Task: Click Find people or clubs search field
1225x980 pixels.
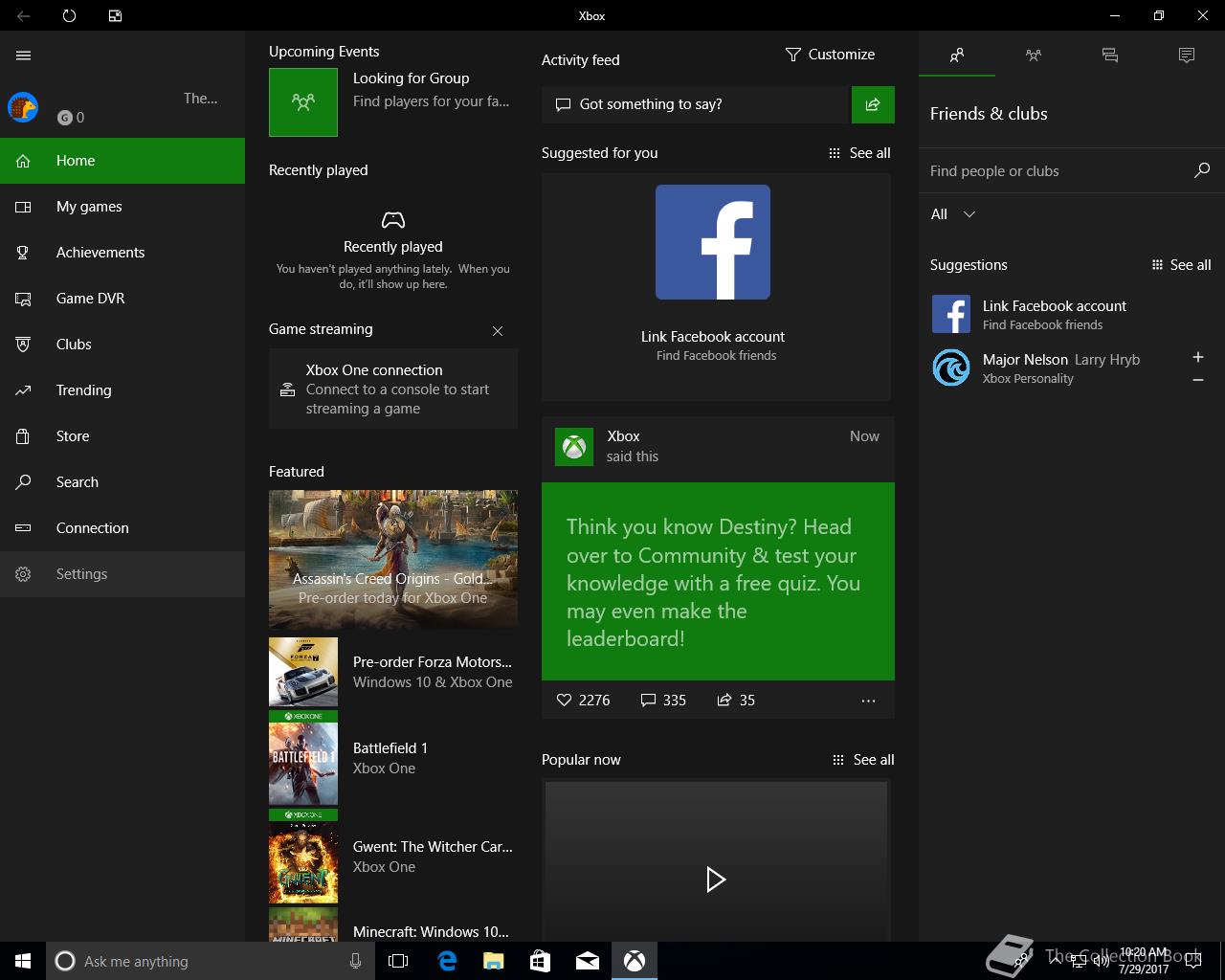Action: [x=1053, y=171]
